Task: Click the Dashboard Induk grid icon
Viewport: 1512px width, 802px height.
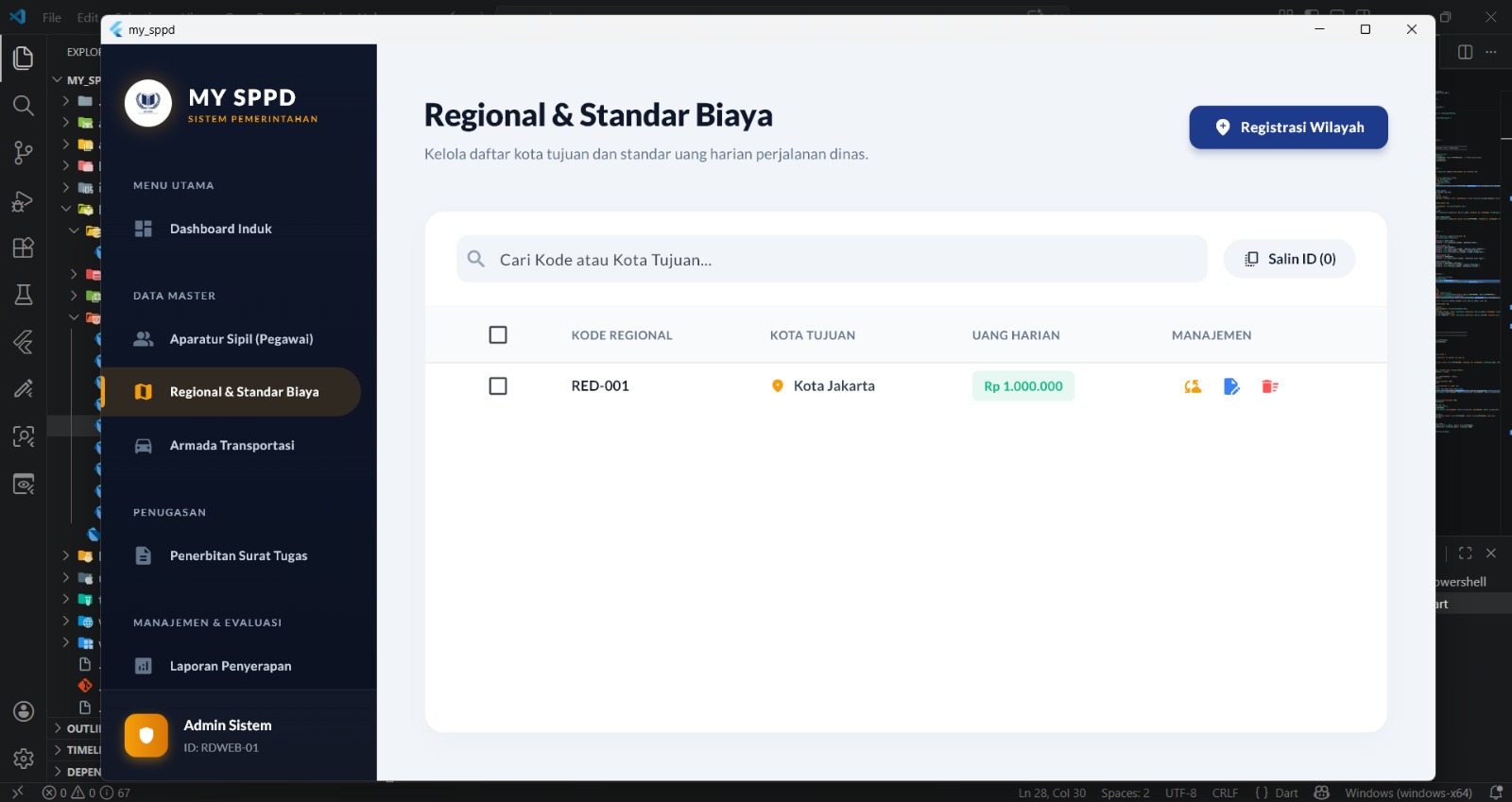Action: pos(144,229)
